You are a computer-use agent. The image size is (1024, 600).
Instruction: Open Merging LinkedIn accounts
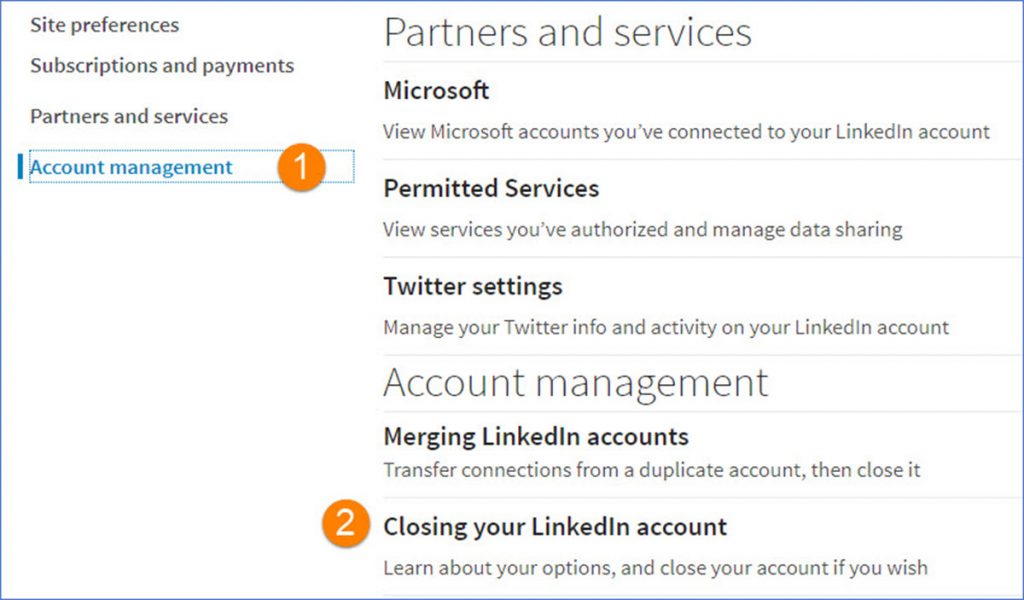(x=536, y=436)
